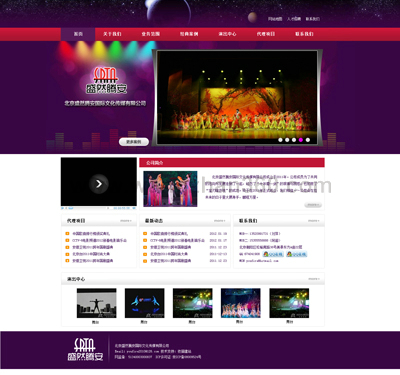The height and width of the screenshot is (375, 400).
Task: Play the video in the black player
Action: [99, 184]
